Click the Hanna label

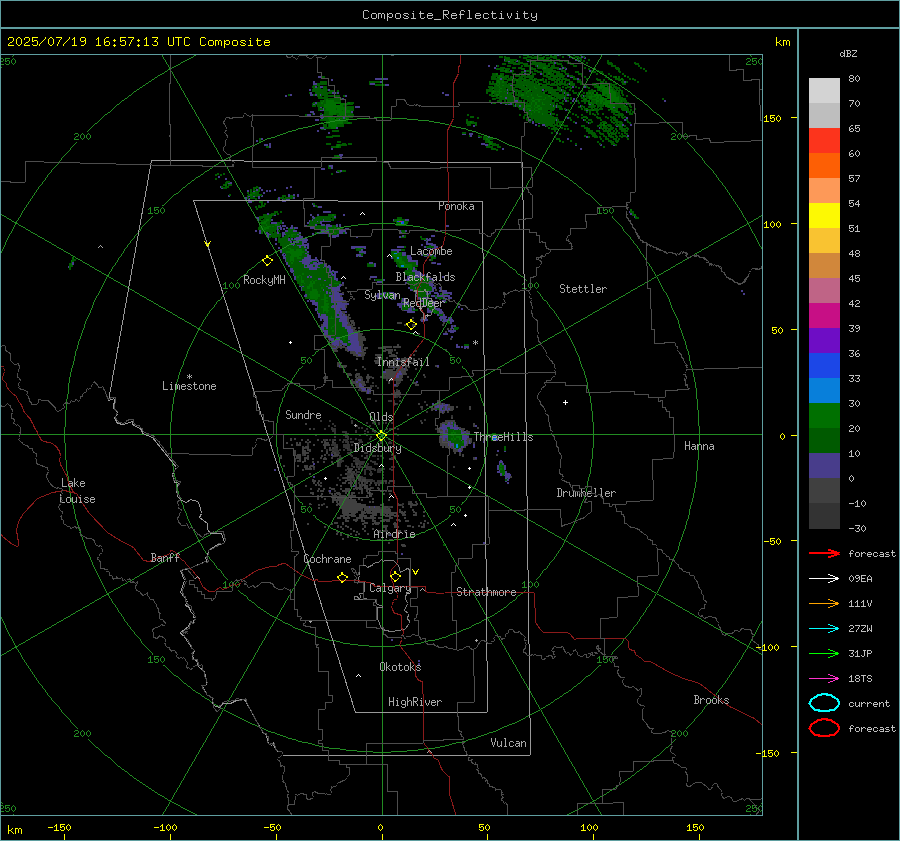tap(699, 446)
